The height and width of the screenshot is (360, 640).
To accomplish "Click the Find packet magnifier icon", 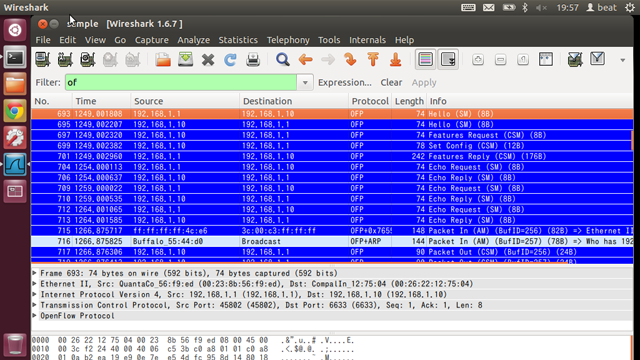I will click(282, 60).
